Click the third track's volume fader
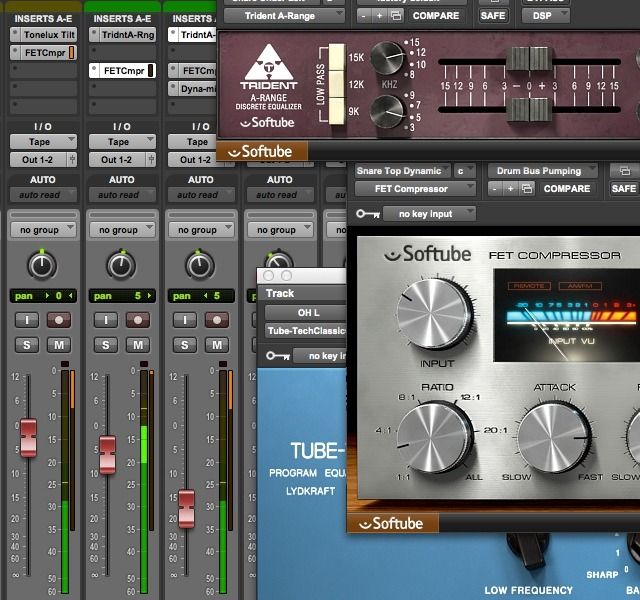 (186, 509)
